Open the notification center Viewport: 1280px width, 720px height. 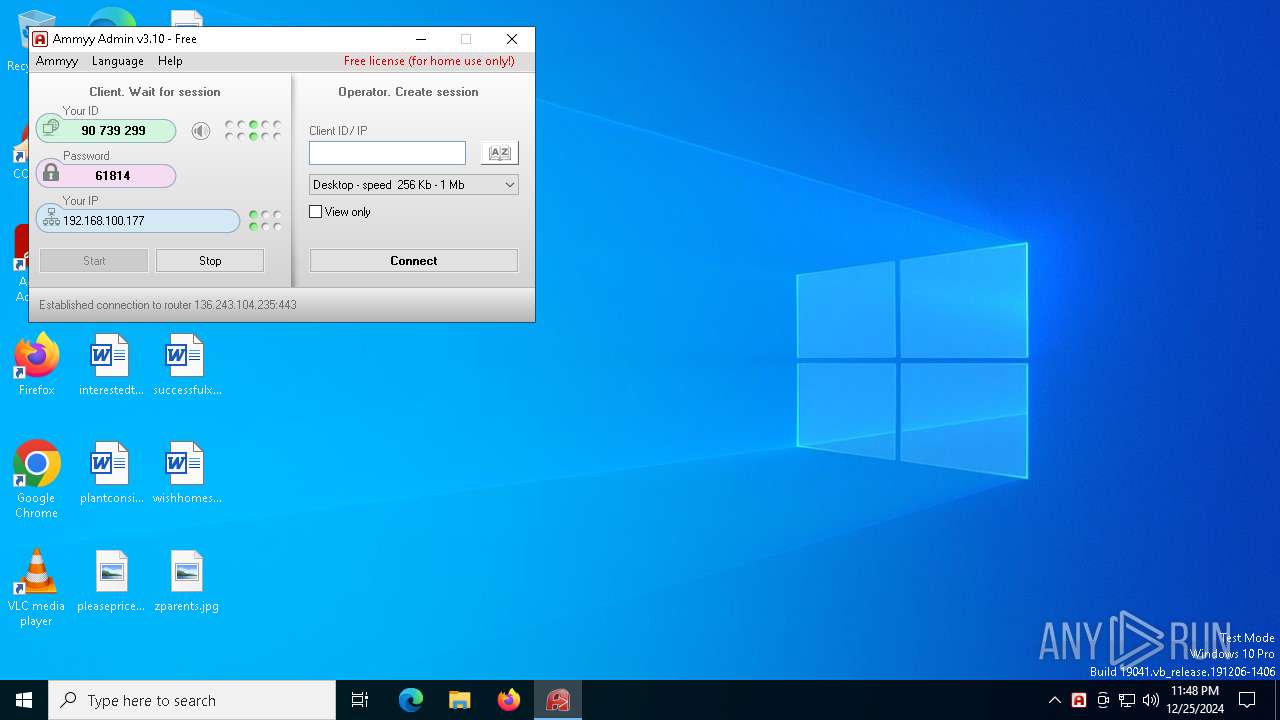click(x=1247, y=700)
